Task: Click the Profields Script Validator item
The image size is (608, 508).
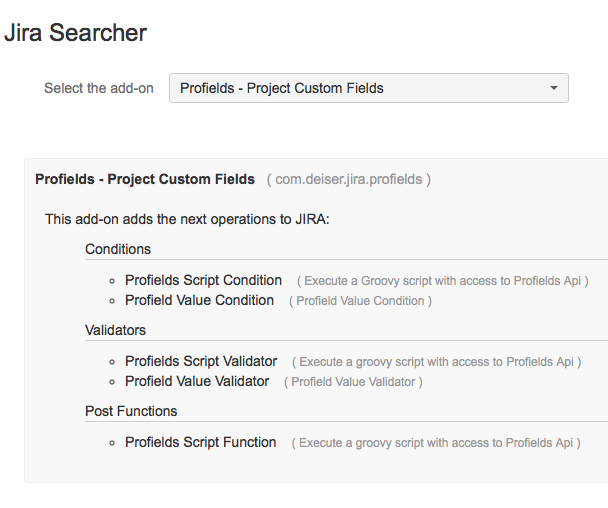Action: (201, 361)
